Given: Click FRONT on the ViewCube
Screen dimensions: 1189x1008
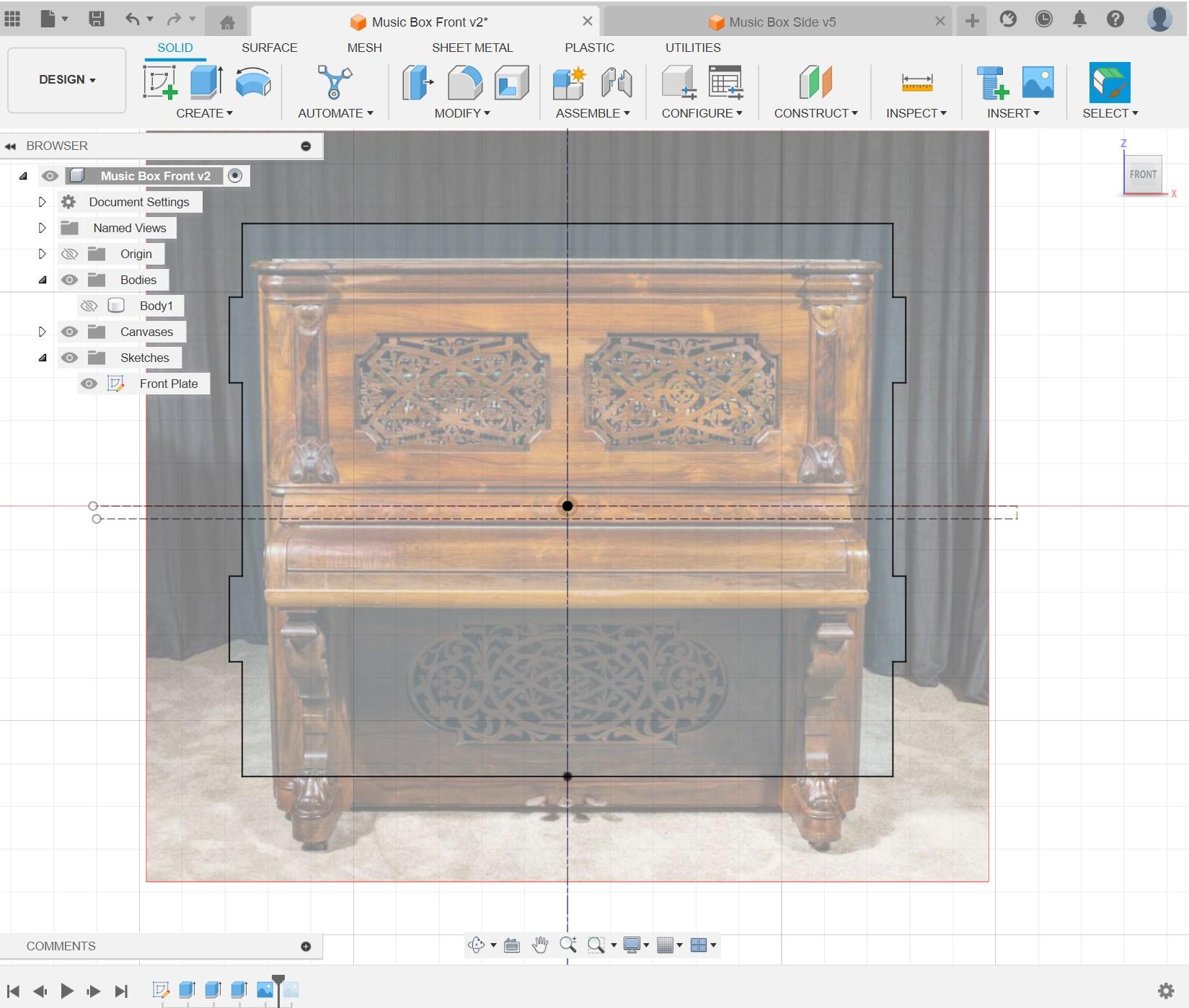Looking at the screenshot, I should click(x=1143, y=174).
